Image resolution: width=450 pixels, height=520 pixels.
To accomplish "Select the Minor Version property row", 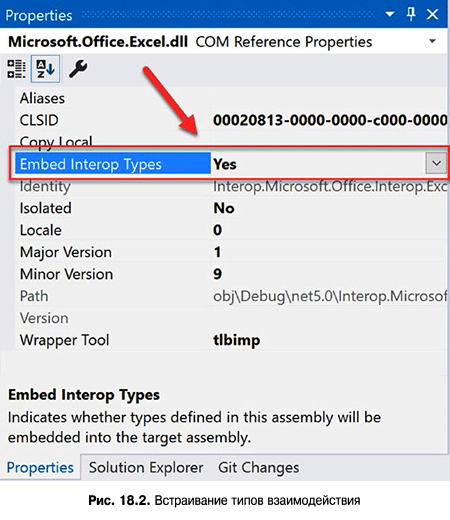I will 231,274.
